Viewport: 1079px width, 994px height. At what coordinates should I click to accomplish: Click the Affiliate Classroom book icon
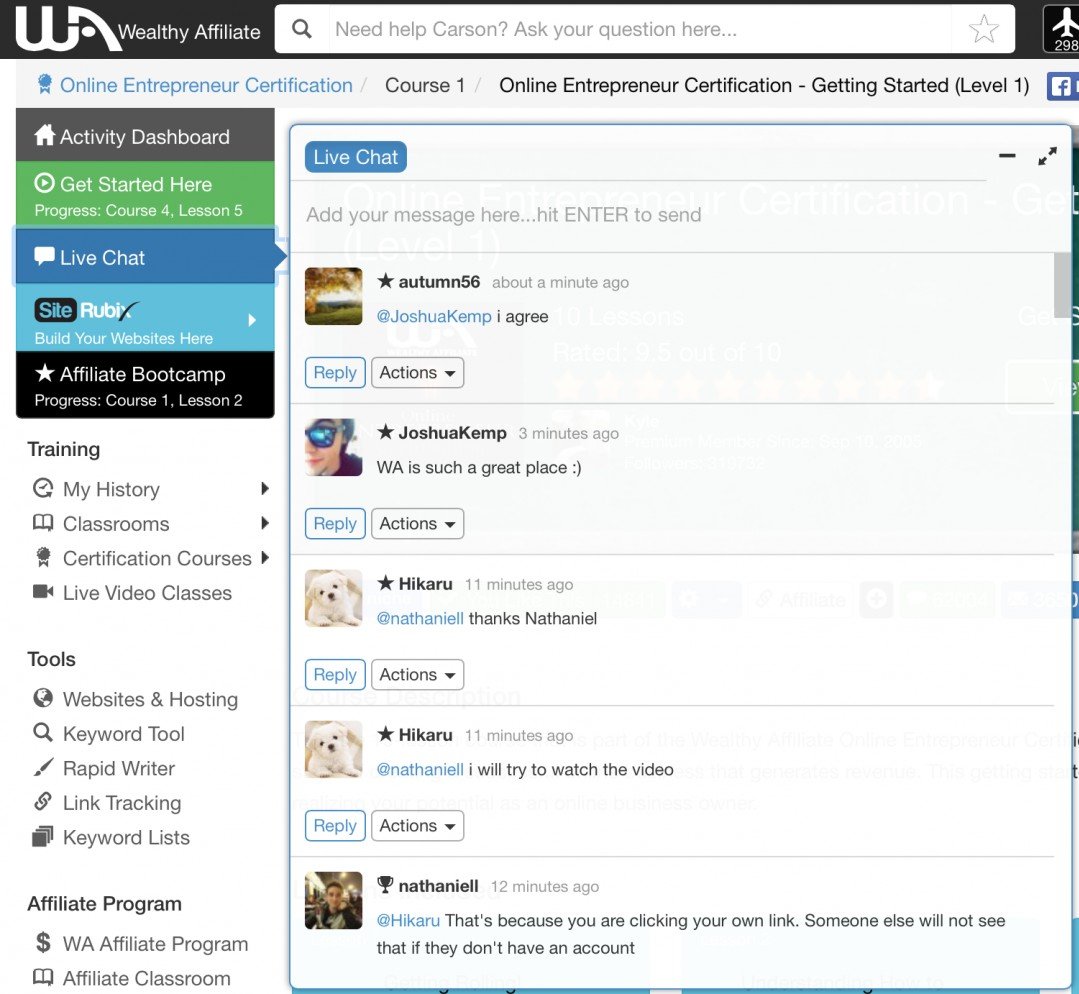click(x=43, y=977)
